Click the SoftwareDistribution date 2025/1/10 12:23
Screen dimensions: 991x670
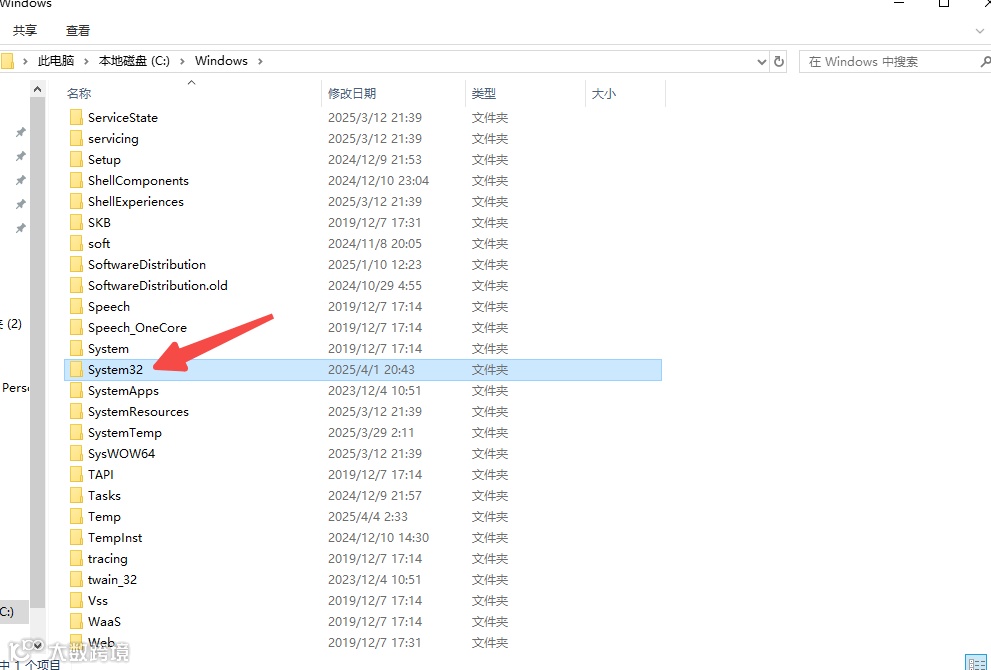(x=375, y=264)
